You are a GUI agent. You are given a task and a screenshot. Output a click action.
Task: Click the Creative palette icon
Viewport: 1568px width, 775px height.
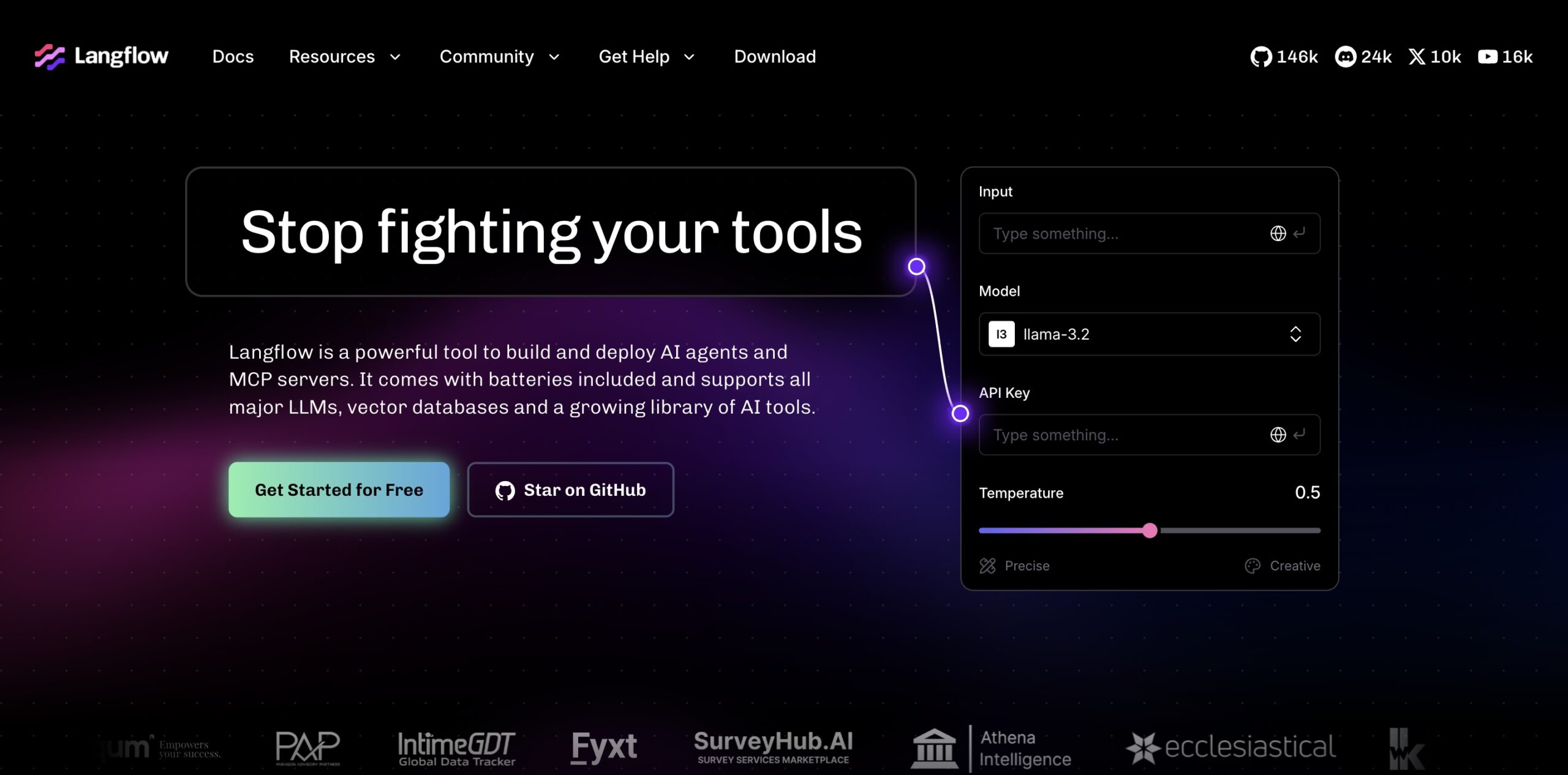click(1253, 566)
